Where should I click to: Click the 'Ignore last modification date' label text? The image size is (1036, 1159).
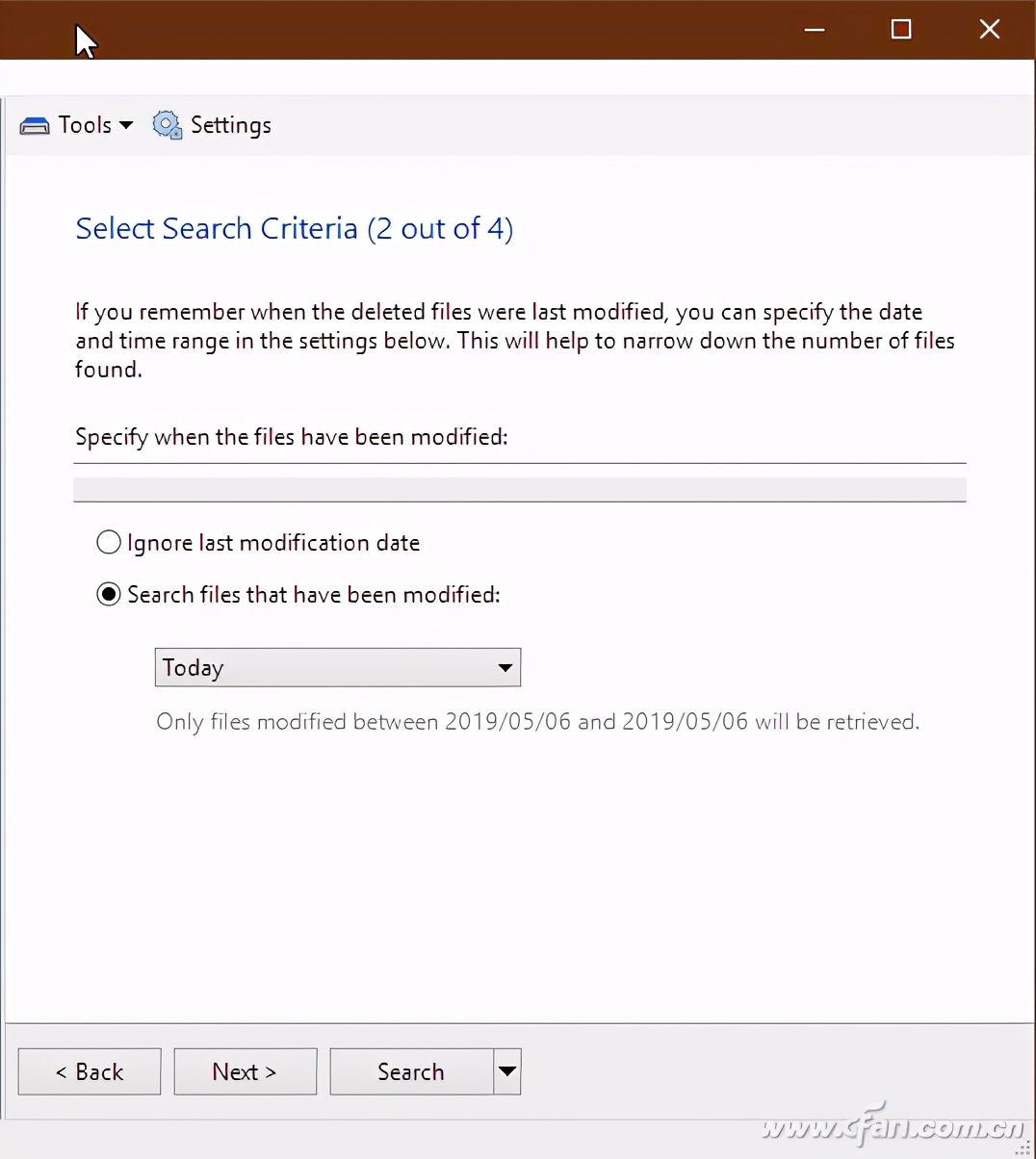[273, 543]
